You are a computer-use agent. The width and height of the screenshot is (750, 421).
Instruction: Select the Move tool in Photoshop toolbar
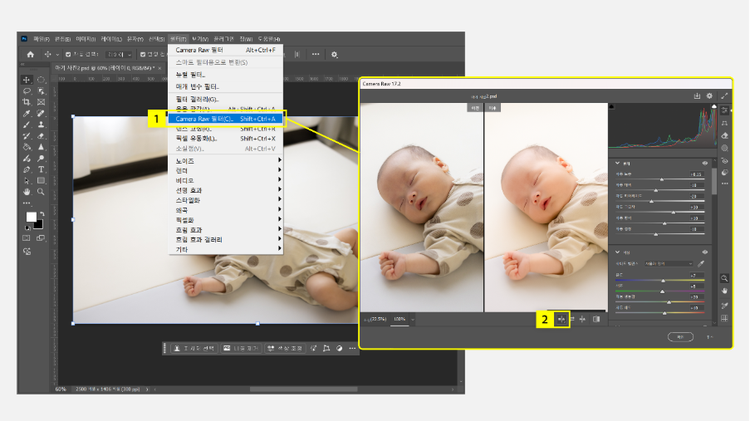coord(26,80)
